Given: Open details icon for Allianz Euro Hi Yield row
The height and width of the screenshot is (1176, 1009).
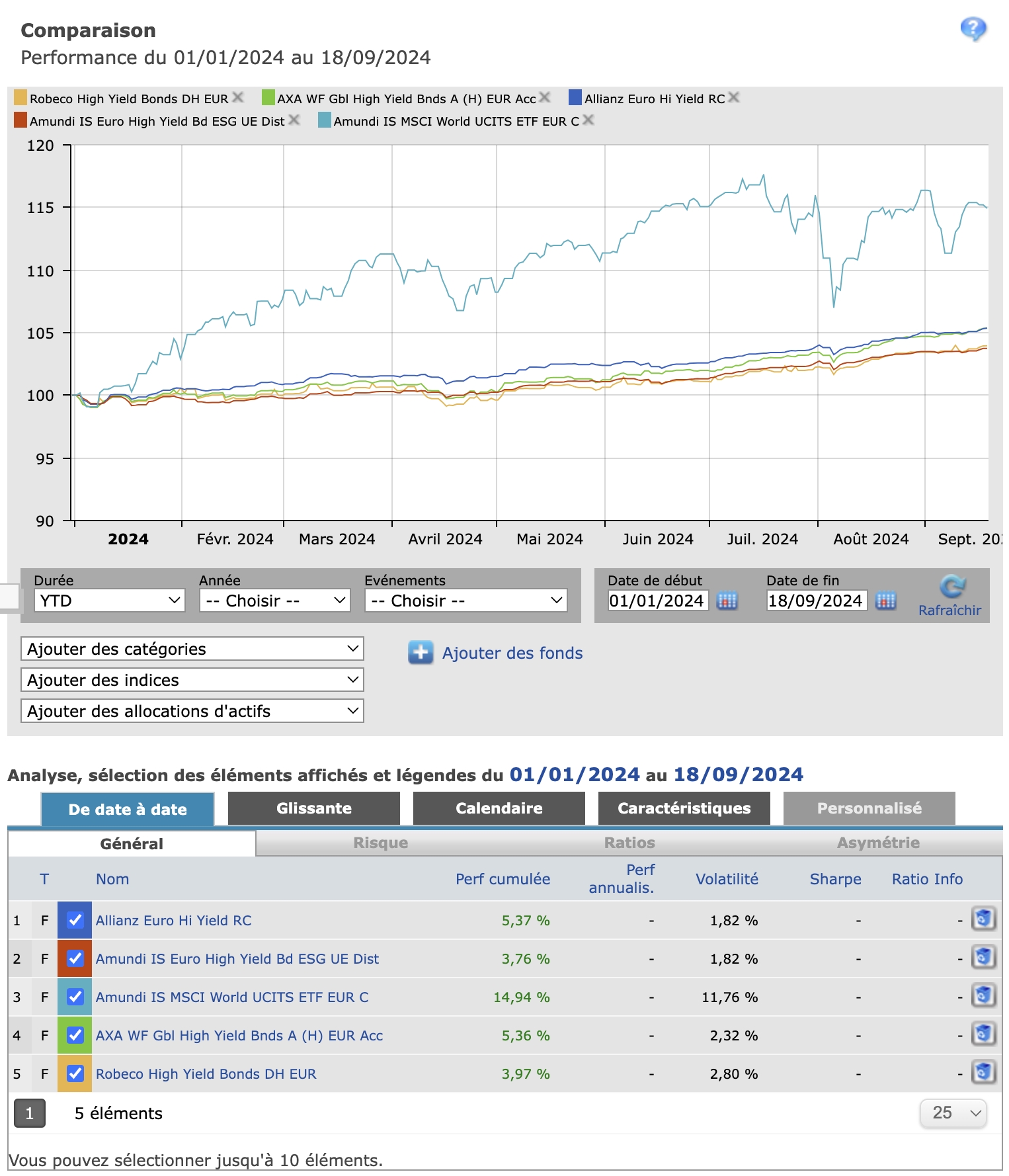Looking at the screenshot, I should (983, 919).
